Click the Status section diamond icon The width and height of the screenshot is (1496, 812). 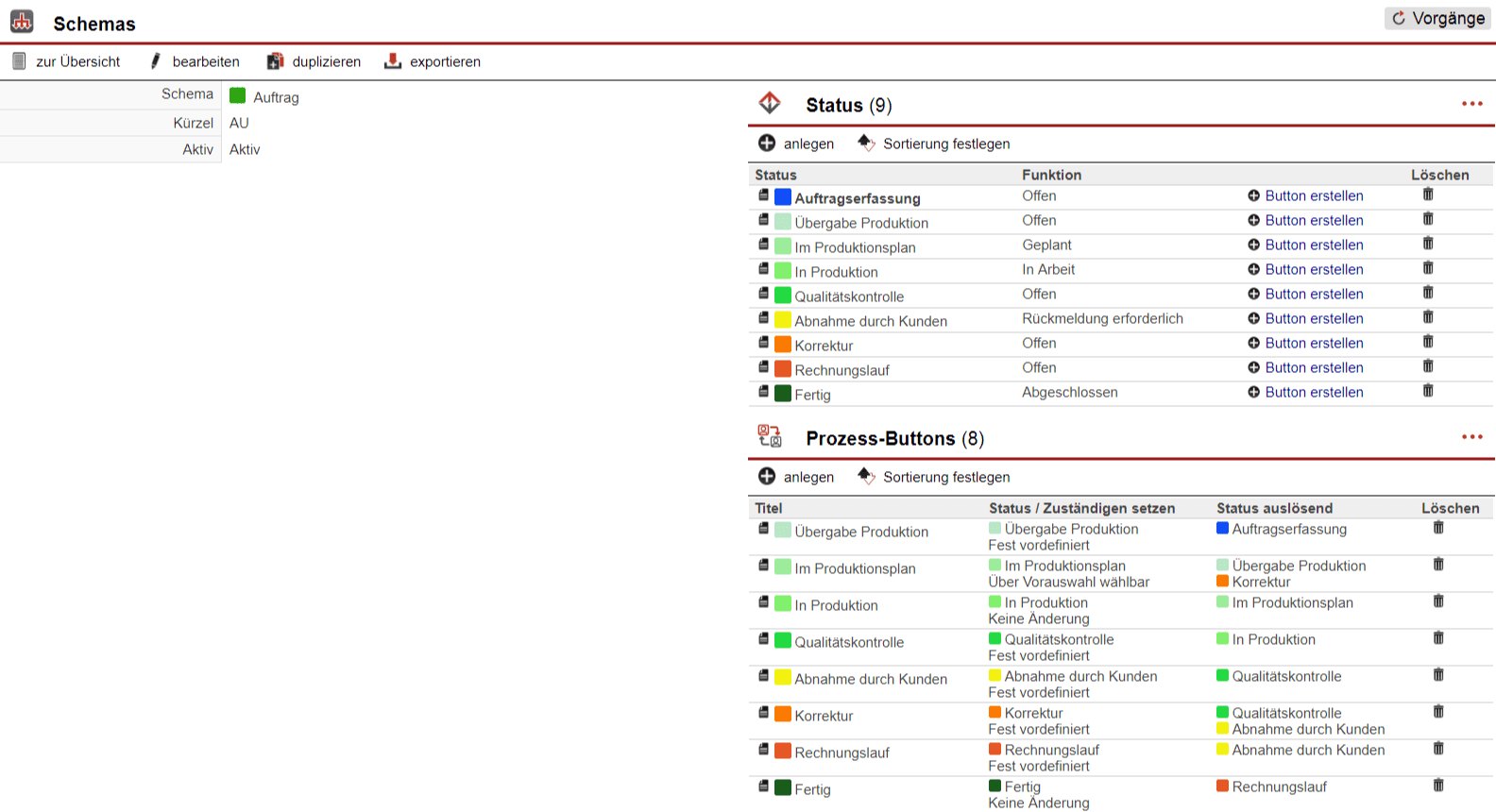[770, 103]
